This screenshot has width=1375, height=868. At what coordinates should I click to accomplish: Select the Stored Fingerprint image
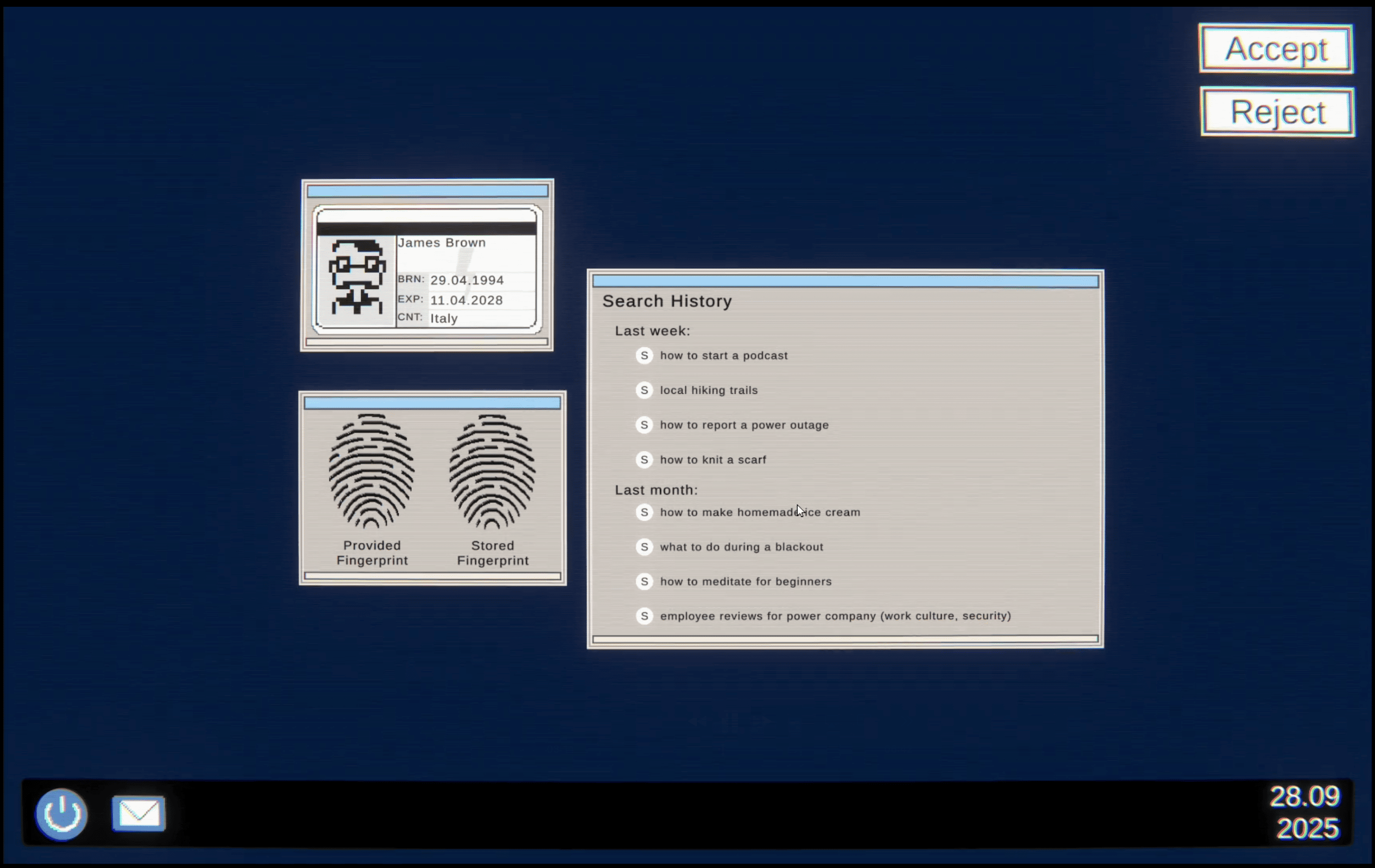point(492,471)
